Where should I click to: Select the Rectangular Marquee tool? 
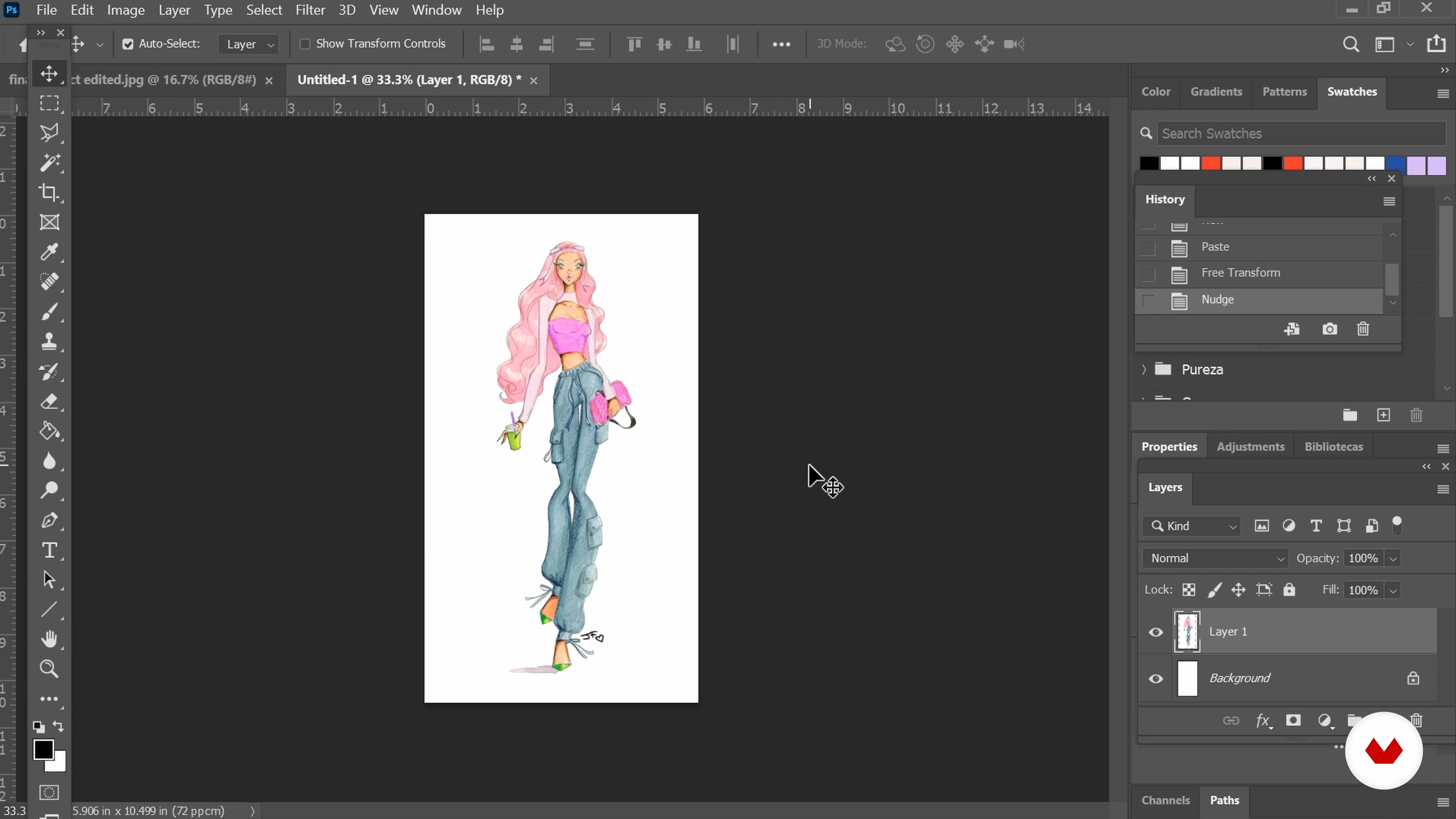tap(49, 104)
